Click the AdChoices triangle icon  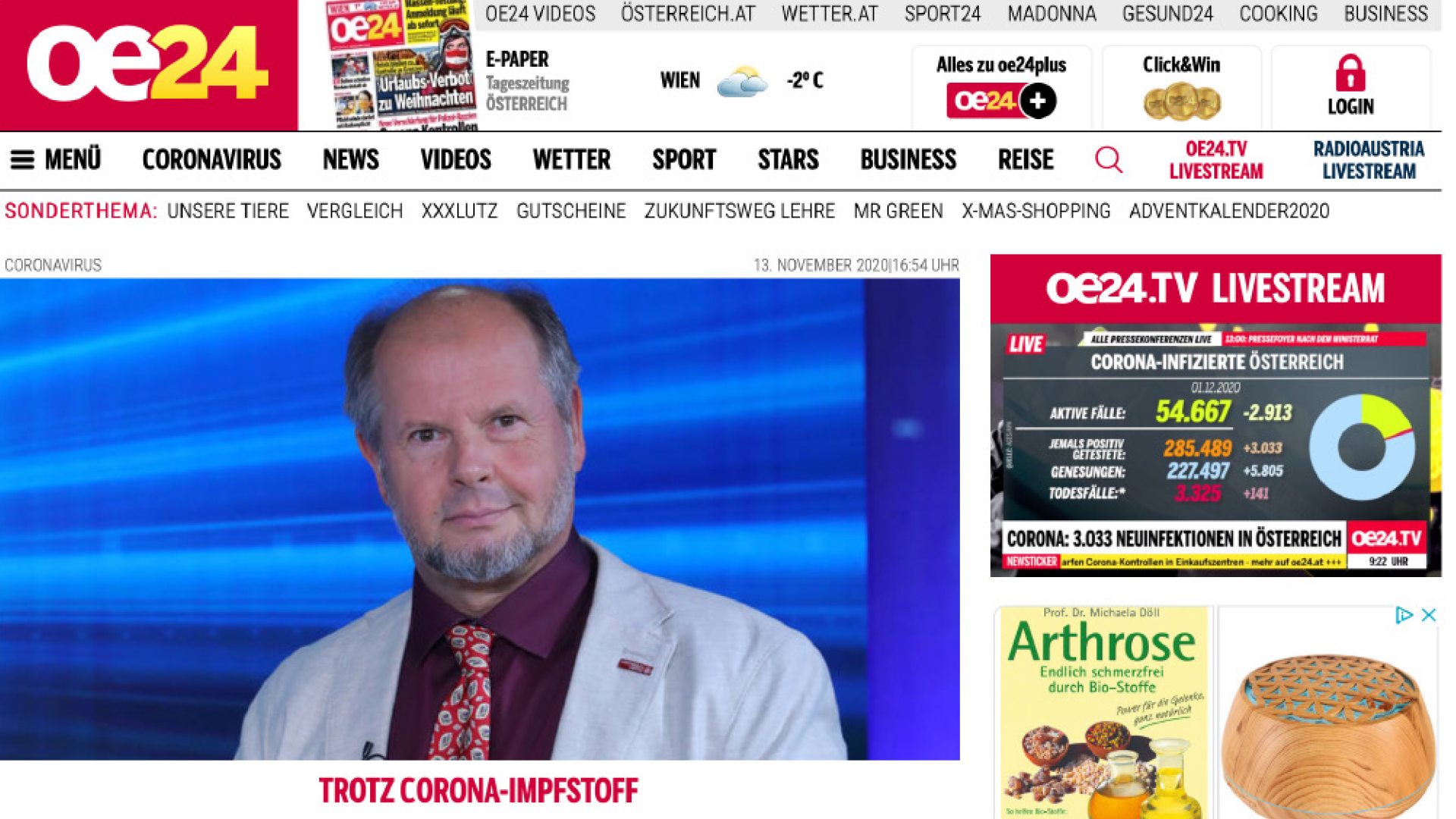1404,615
